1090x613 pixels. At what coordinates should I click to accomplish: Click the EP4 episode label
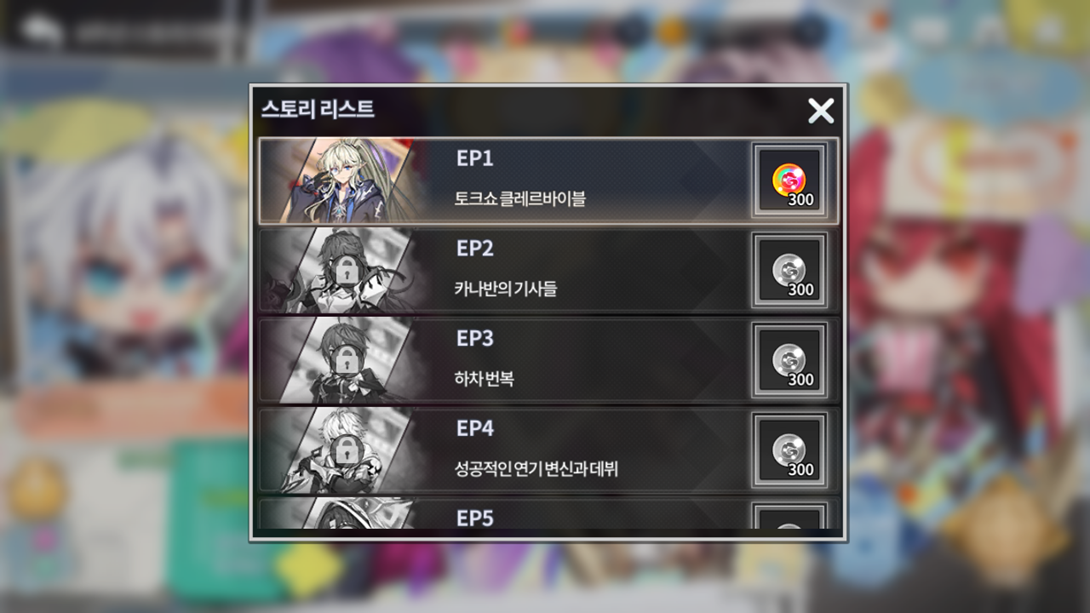pos(475,428)
